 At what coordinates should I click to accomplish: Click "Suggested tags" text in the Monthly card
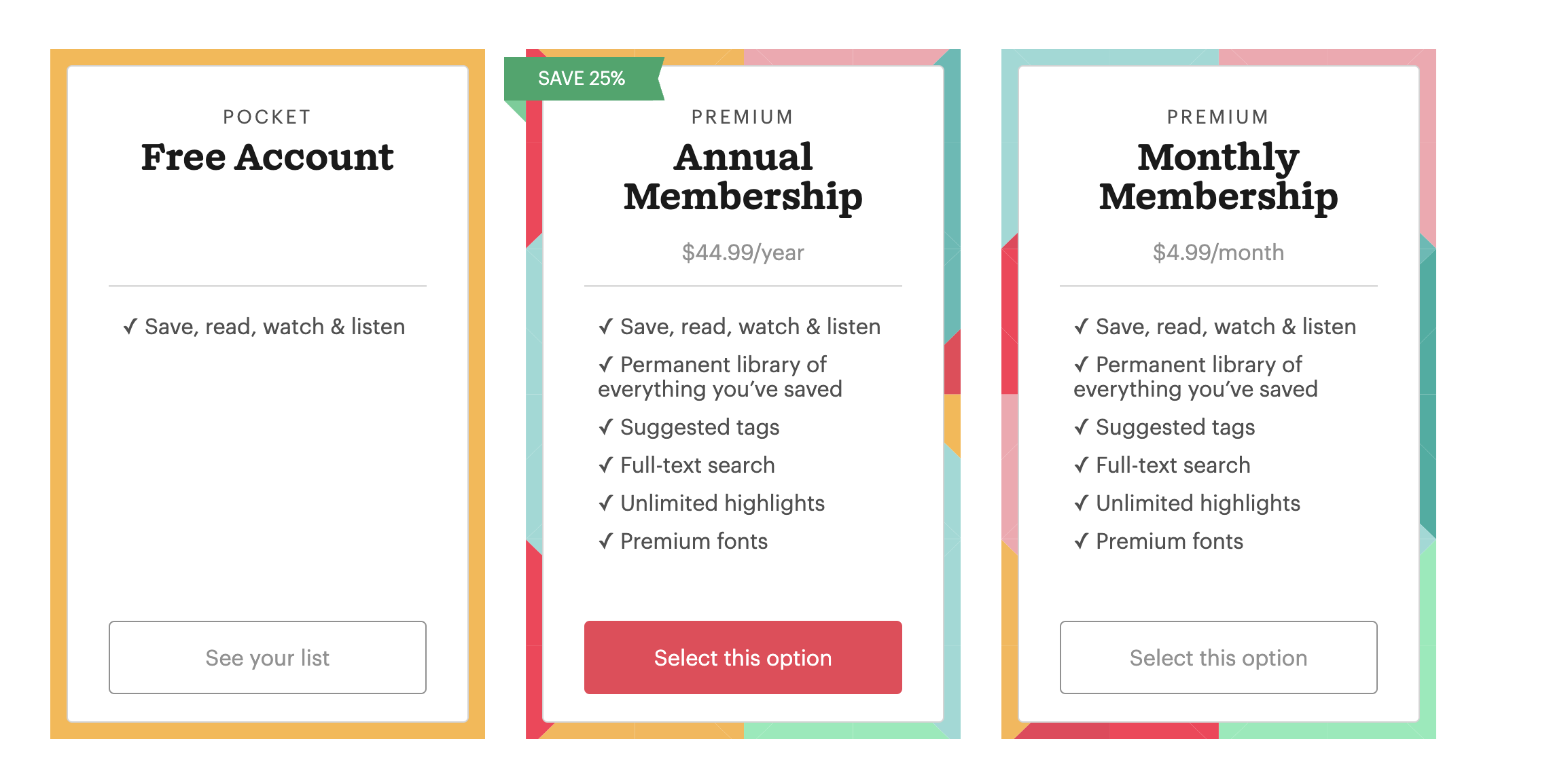tap(1175, 427)
